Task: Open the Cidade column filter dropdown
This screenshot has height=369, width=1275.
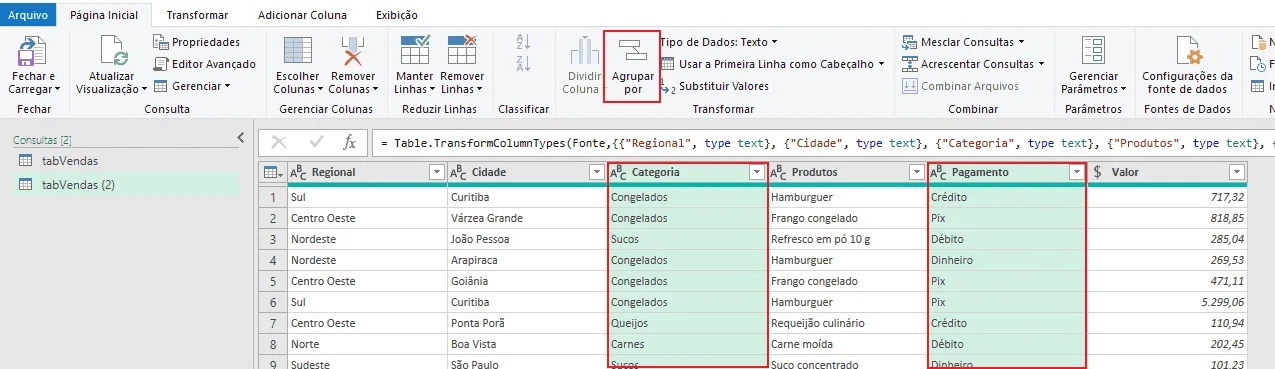Action: tap(596, 172)
